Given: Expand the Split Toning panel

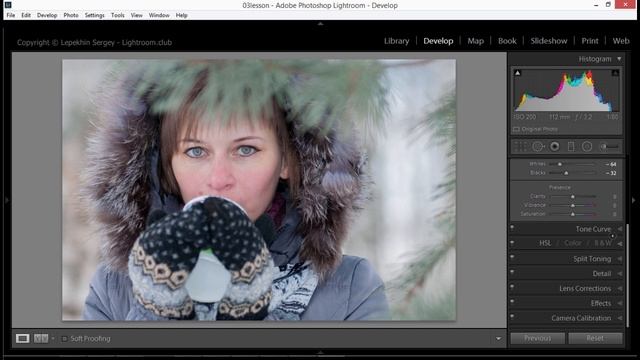Looking at the screenshot, I should pyautogui.click(x=620, y=259).
